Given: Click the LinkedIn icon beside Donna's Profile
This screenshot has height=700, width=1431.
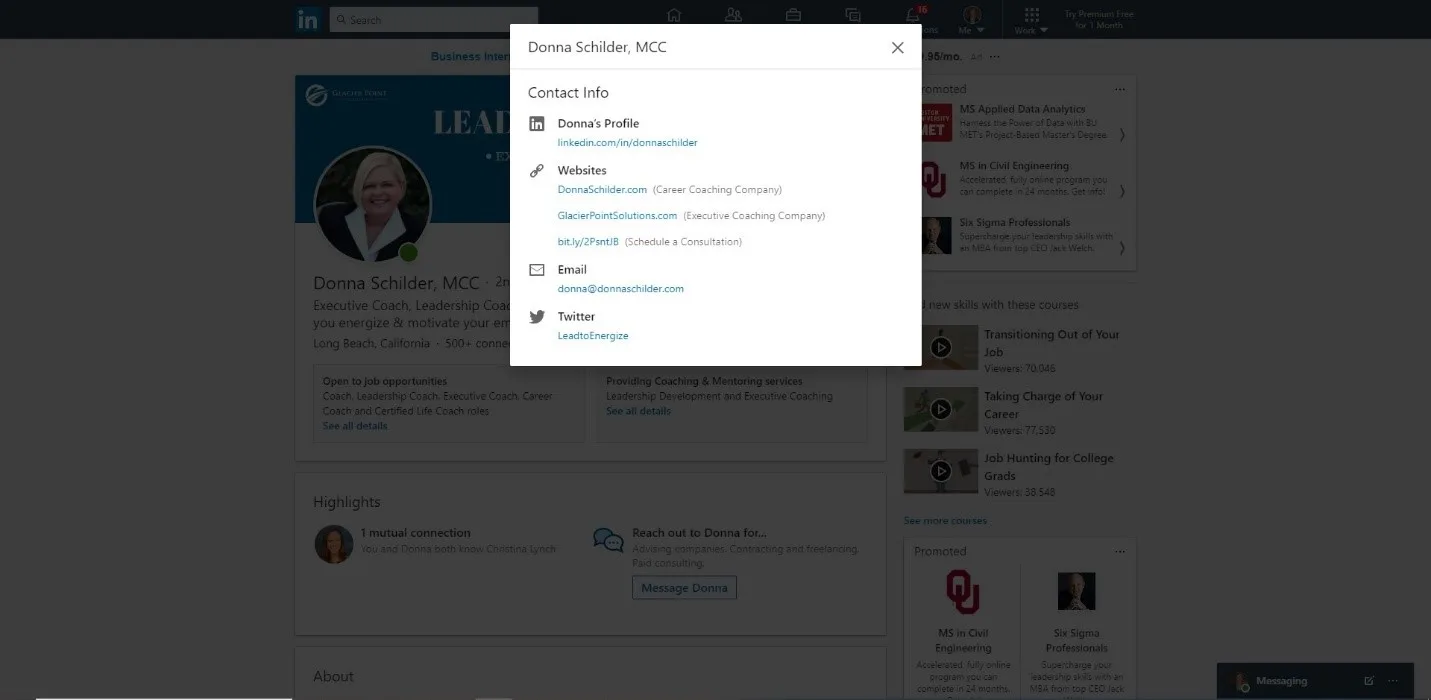Looking at the screenshot, I should click(537, 124).
